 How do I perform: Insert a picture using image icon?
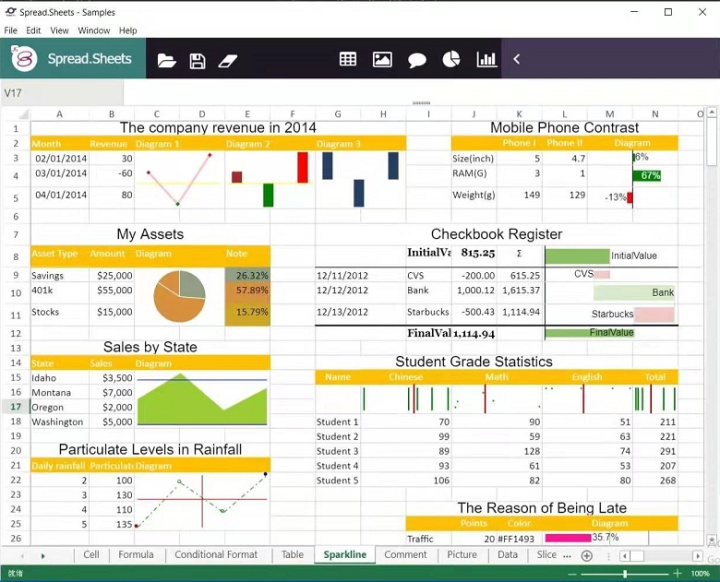[x=382, y=59]
